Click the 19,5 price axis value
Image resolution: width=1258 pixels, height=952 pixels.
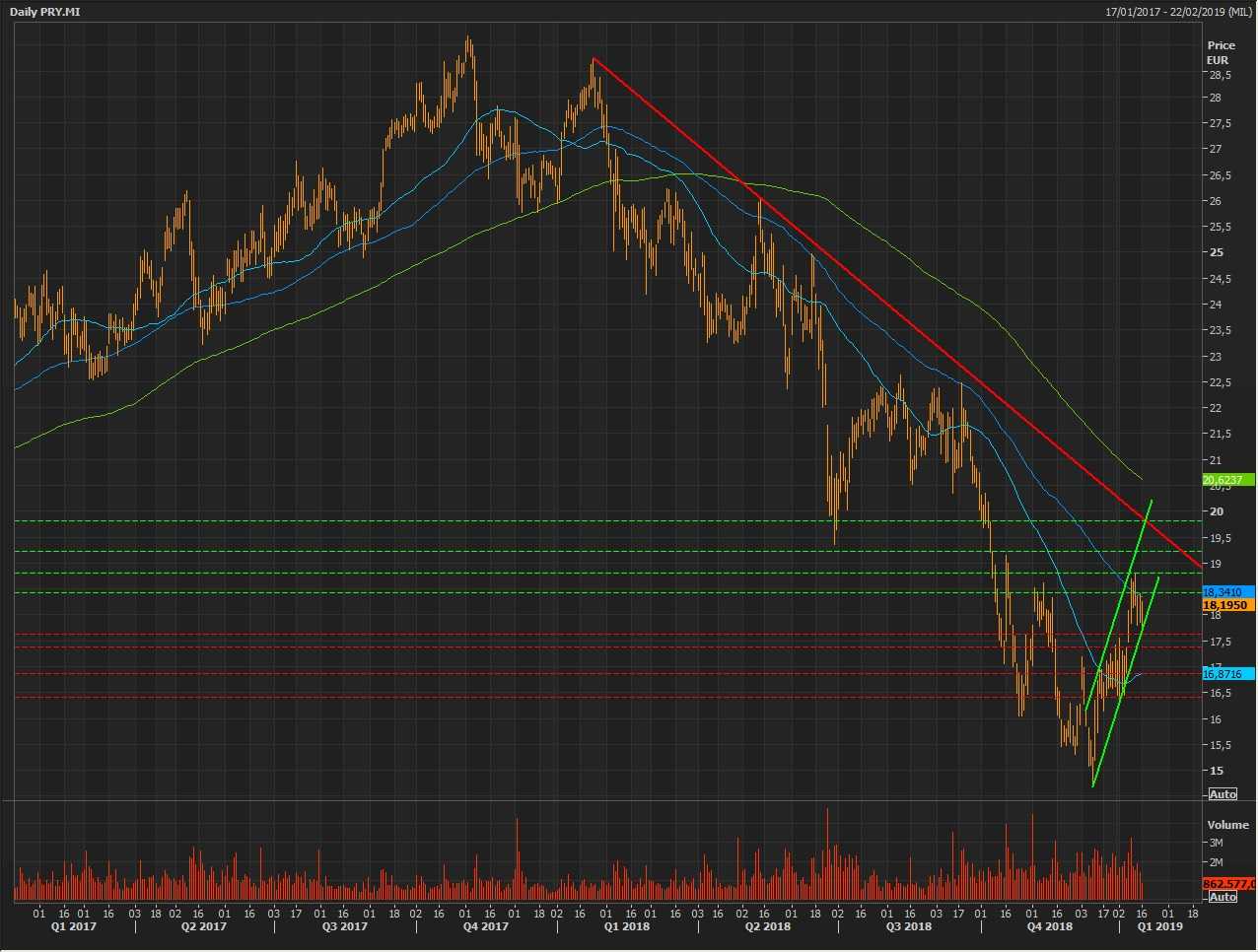pyautogui.click(x=1220, y=538)
